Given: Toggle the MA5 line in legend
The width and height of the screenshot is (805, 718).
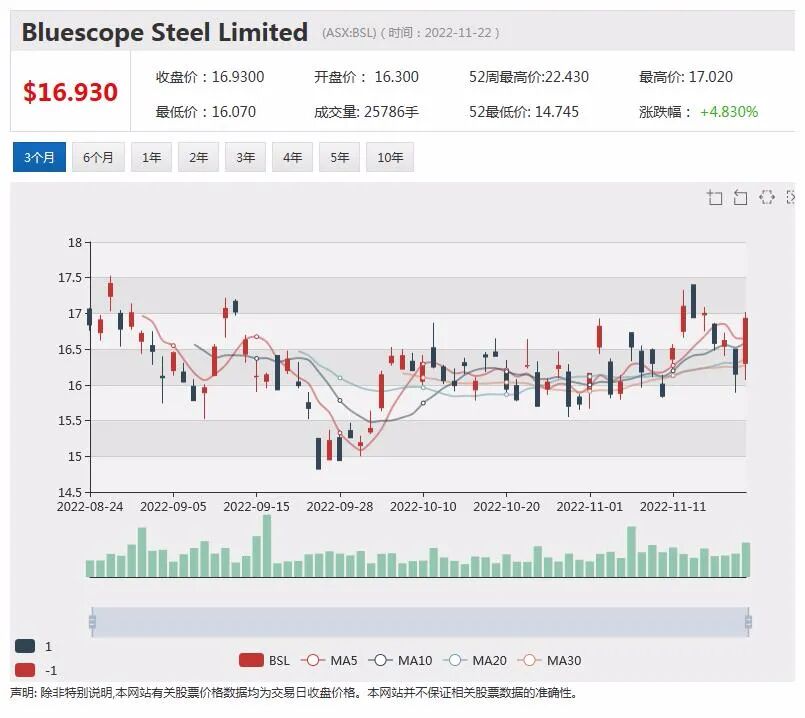Looking at the screenshot, I should [329, 661].
